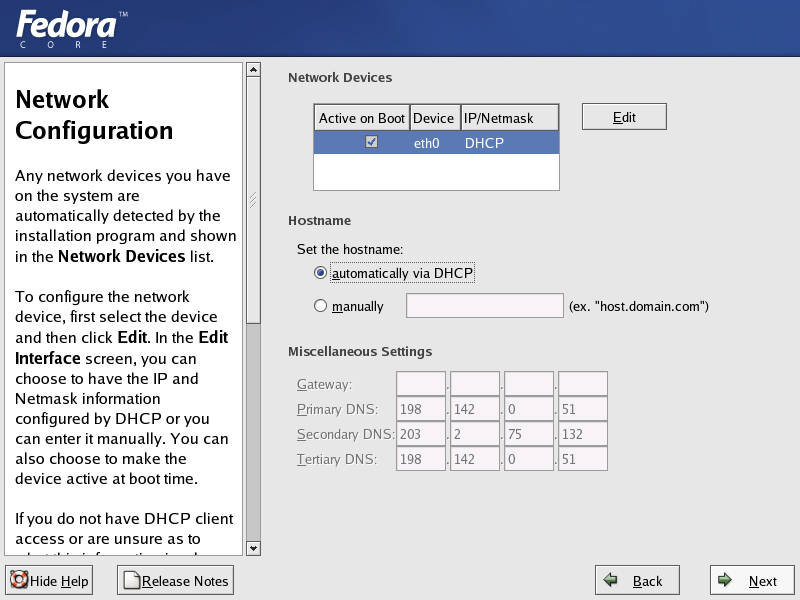Click the Hide Help button label
The image size is (800, 600).
coord(59,581)
